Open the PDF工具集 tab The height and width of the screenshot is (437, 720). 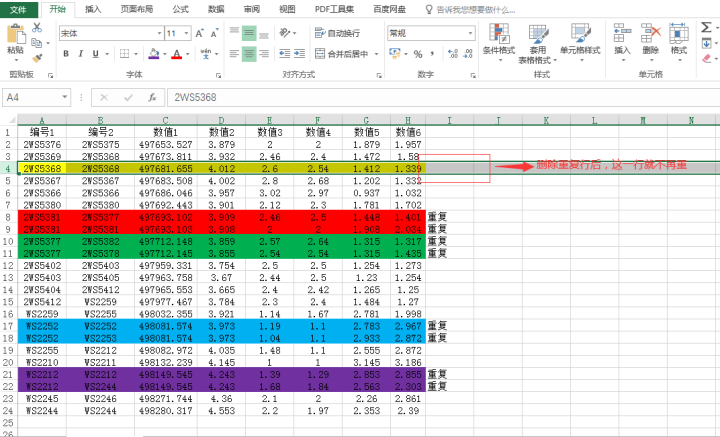334,9
